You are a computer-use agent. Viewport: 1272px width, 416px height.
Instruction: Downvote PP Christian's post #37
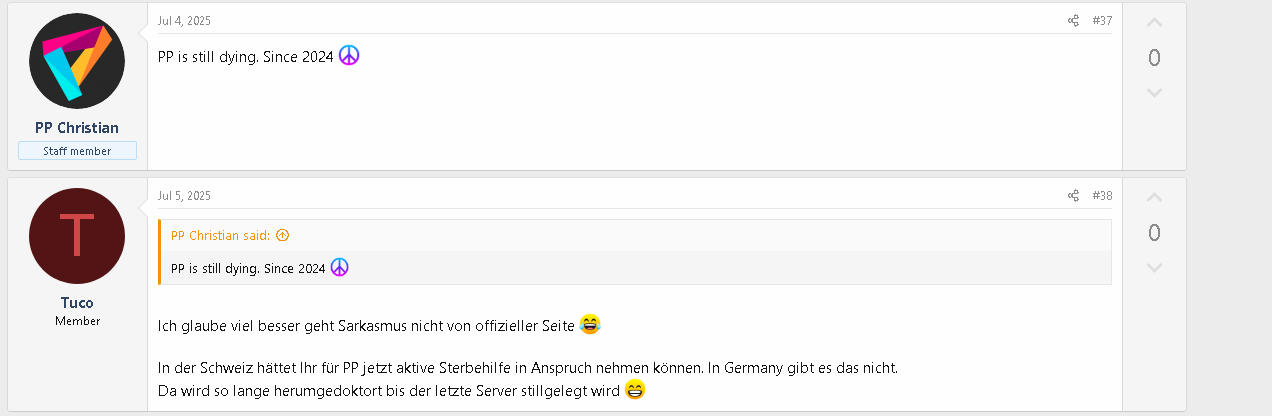coord(1154,93)
